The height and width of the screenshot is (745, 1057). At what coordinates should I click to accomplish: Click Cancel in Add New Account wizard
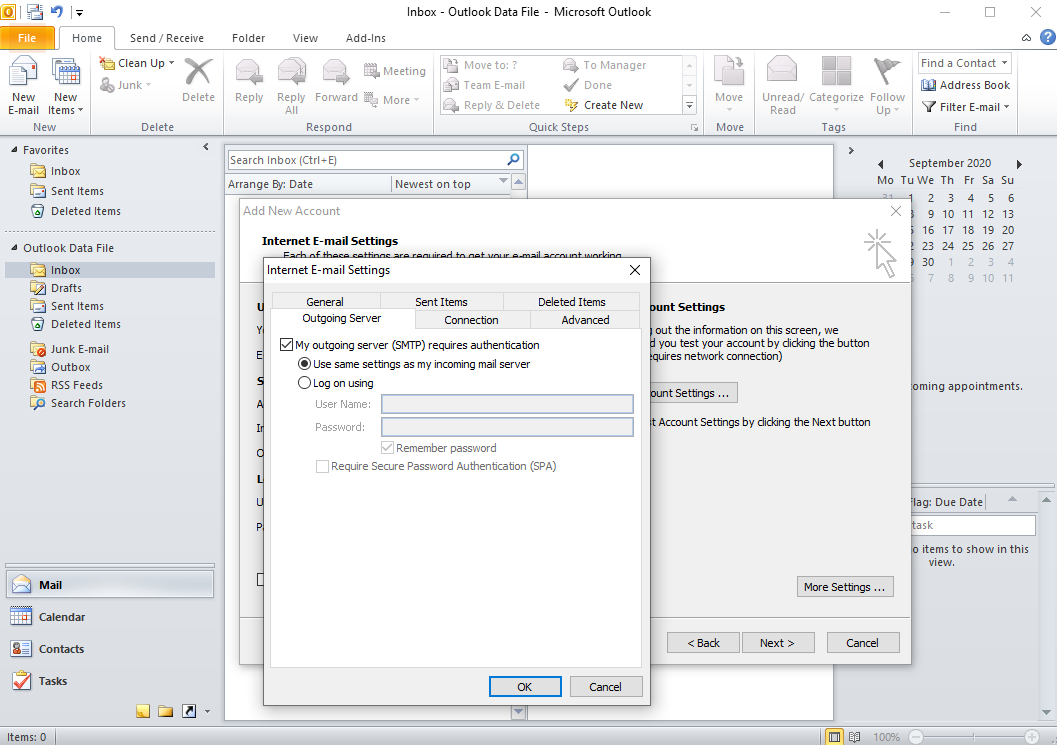pos(863,643)
